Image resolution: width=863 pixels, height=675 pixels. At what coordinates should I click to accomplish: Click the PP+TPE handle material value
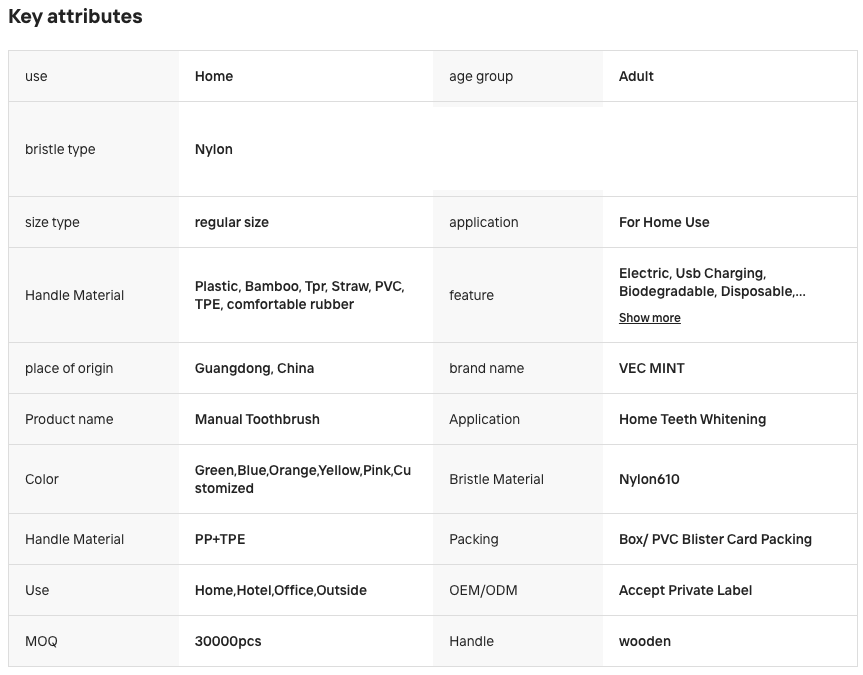click(x=220, y=539)
